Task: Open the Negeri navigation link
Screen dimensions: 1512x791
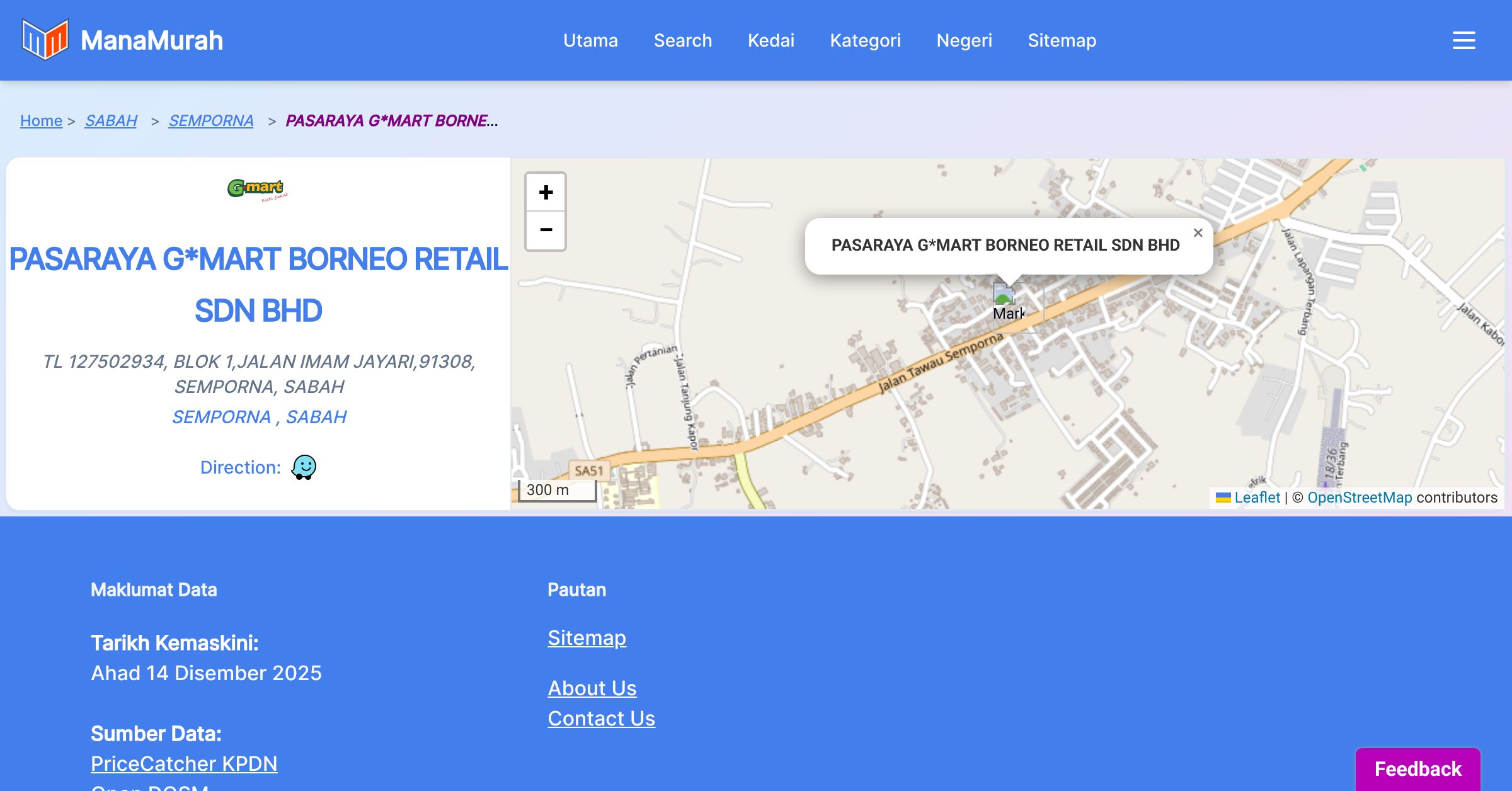Action: (964, 40)
